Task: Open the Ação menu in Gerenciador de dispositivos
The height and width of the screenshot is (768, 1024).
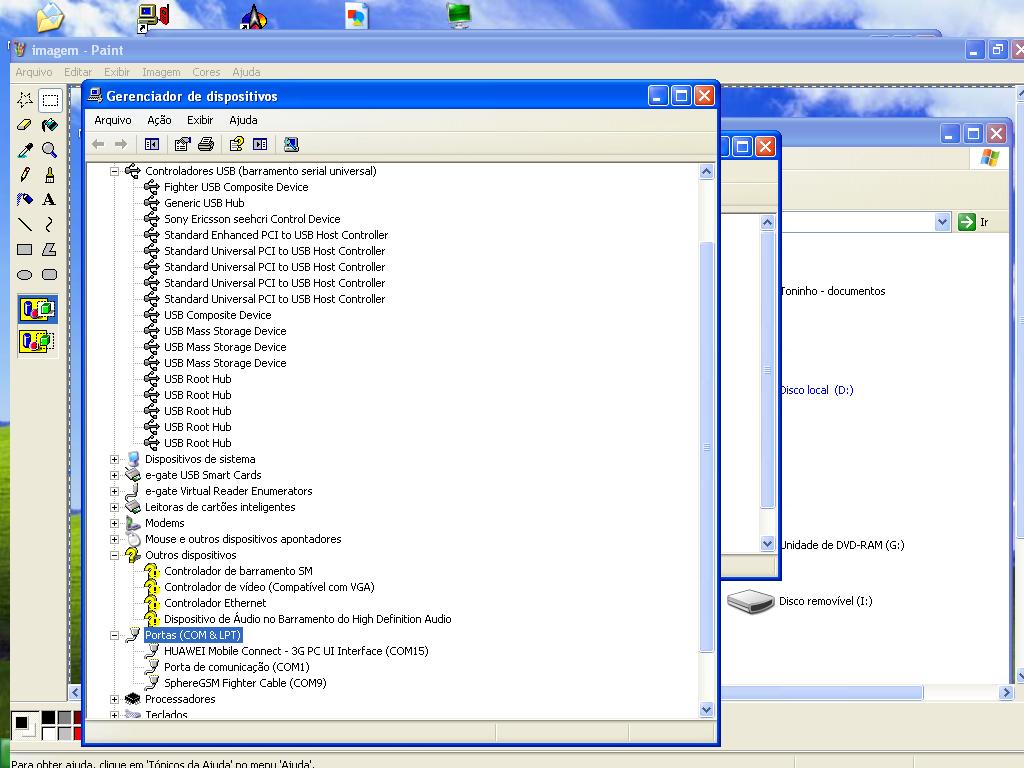Action: pyautogui.click(x=159, y=120)
